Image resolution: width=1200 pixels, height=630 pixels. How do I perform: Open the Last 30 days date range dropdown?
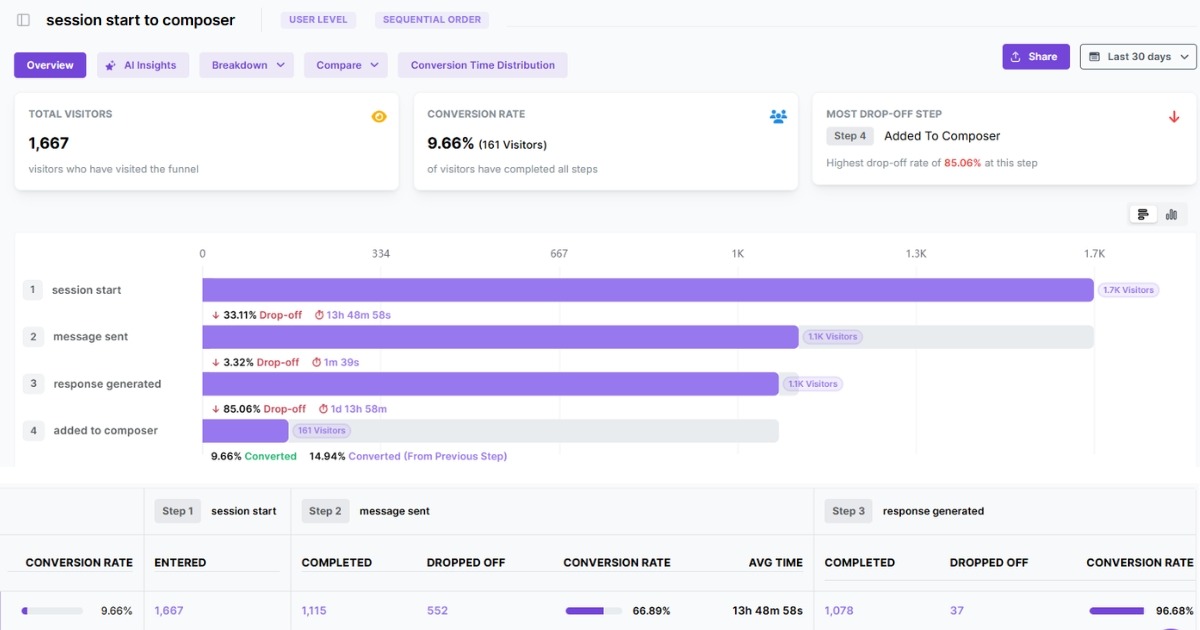1137,57
